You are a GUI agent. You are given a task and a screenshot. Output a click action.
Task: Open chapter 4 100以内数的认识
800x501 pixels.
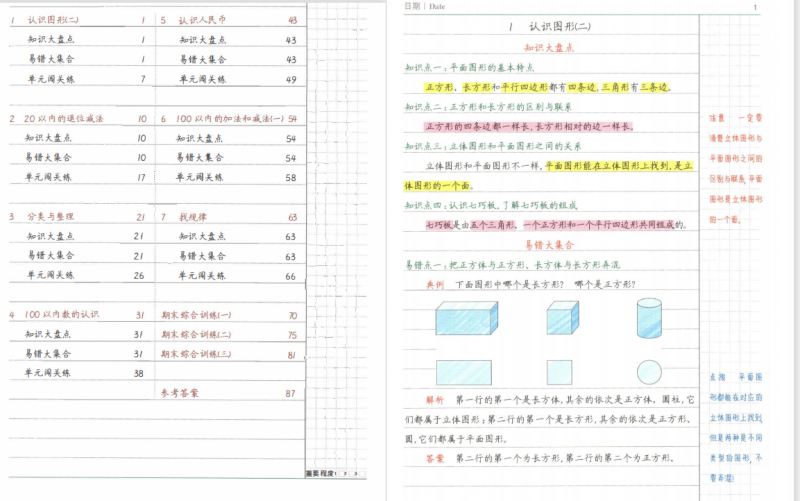click(x=62, y=314)
